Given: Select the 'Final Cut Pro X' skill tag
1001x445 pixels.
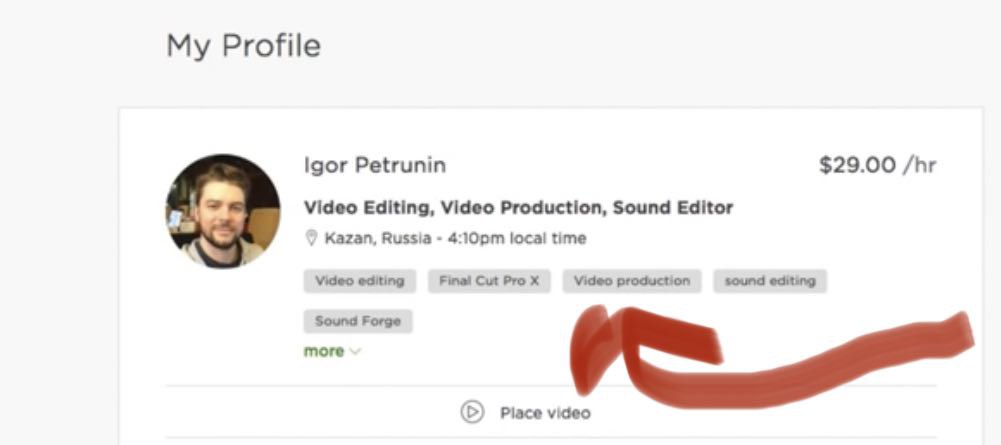Looking at the screenshot, I should pos(489,281).
